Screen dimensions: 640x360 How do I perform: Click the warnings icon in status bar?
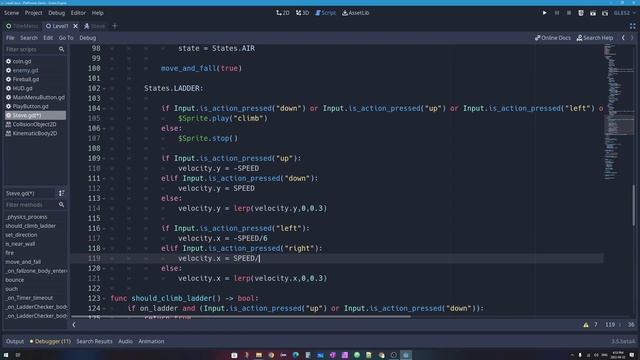[x=586, y=325]
